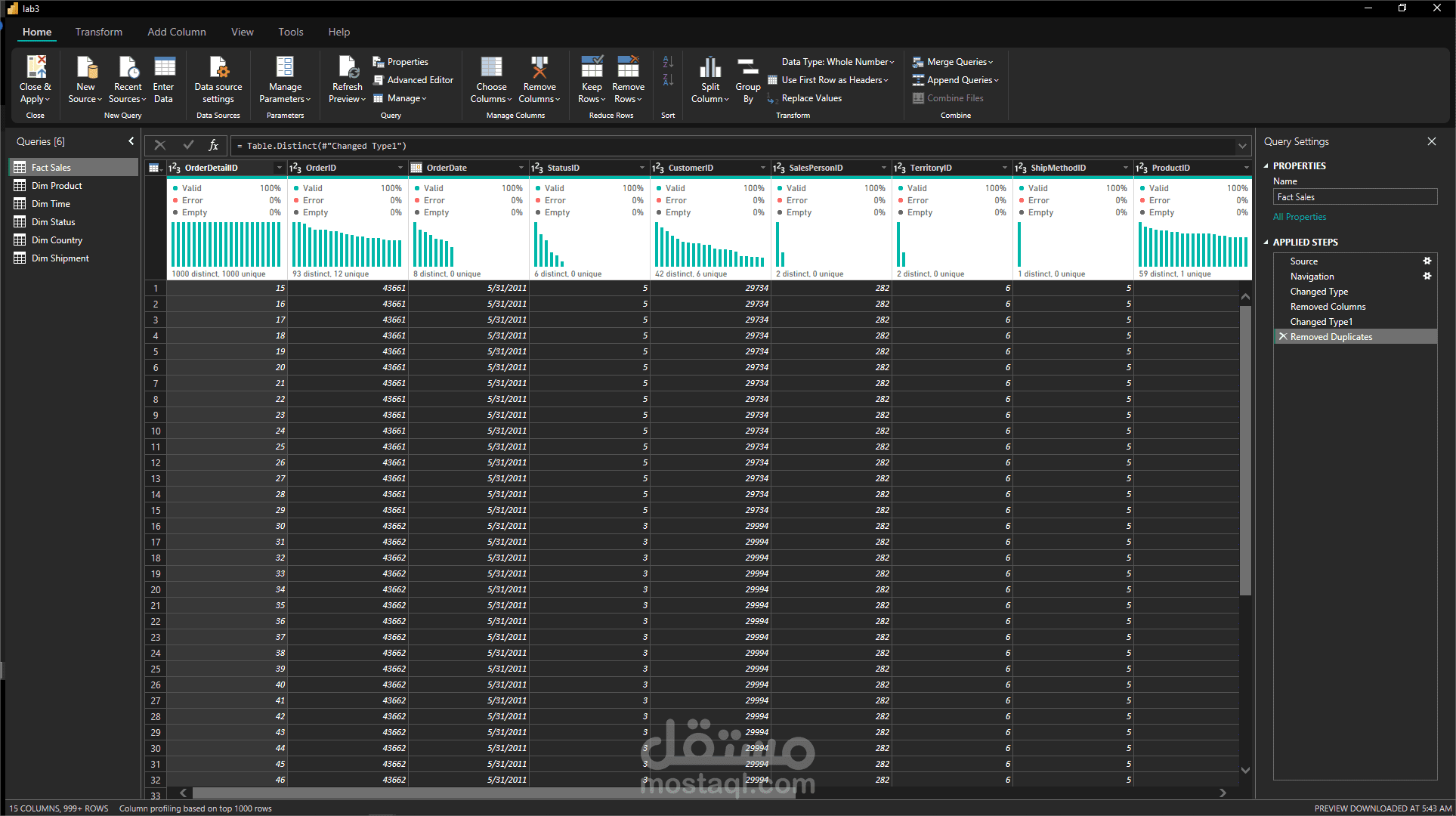Open Enter Data table tool

tap(164, 68)
